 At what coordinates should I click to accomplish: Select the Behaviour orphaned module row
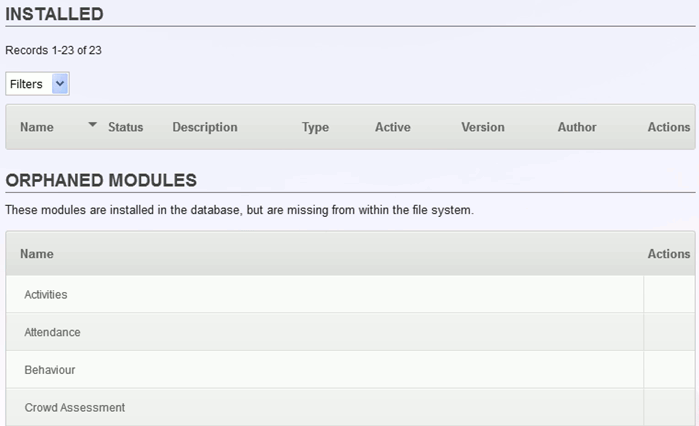(325, 370)
